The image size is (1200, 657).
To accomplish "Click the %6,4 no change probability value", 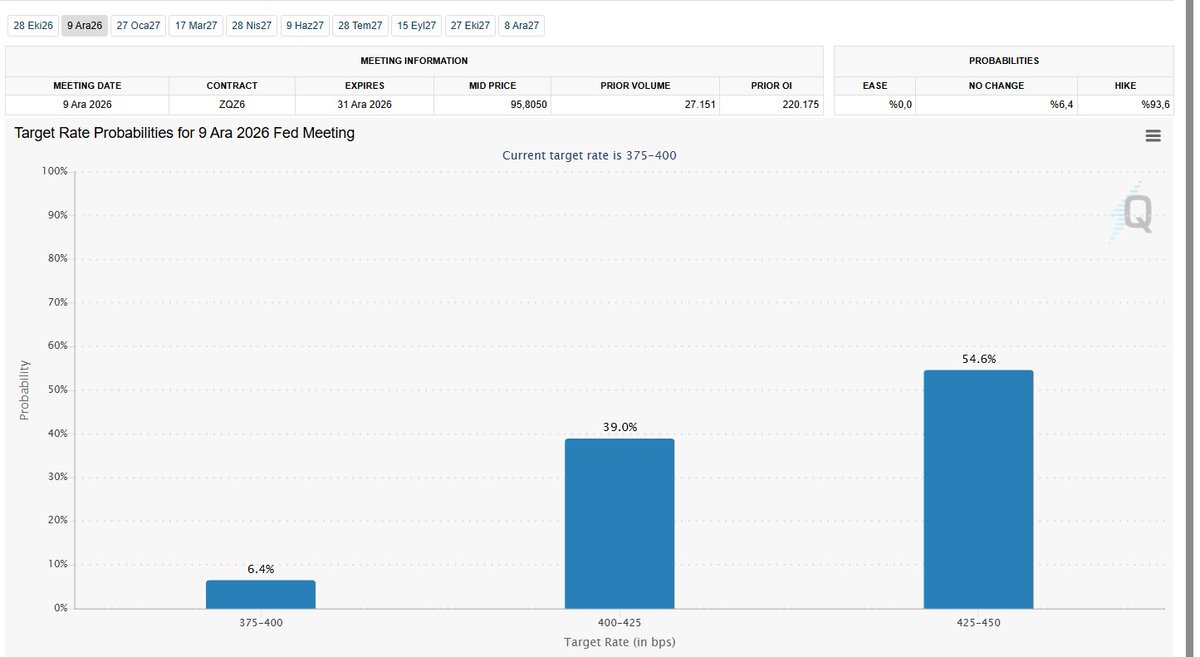I will [1061, 105].
